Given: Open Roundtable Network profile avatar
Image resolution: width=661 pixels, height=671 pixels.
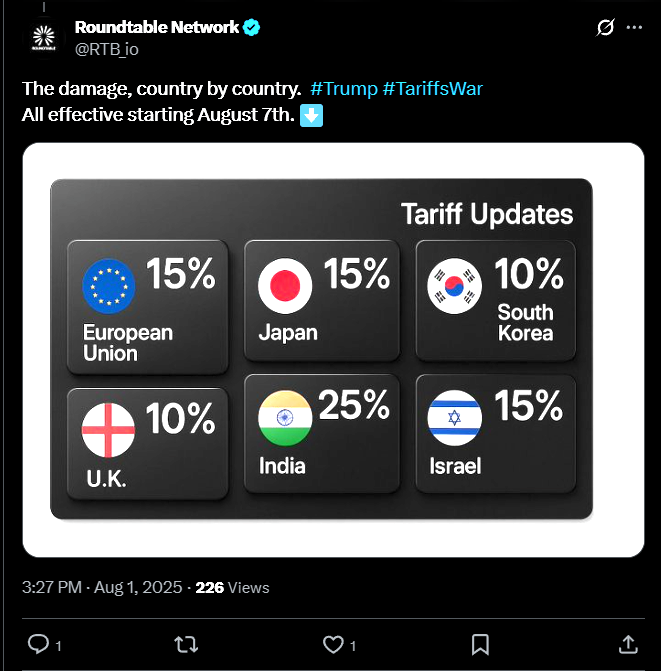Looking at the screenshot, I should [x=44, y=38].
